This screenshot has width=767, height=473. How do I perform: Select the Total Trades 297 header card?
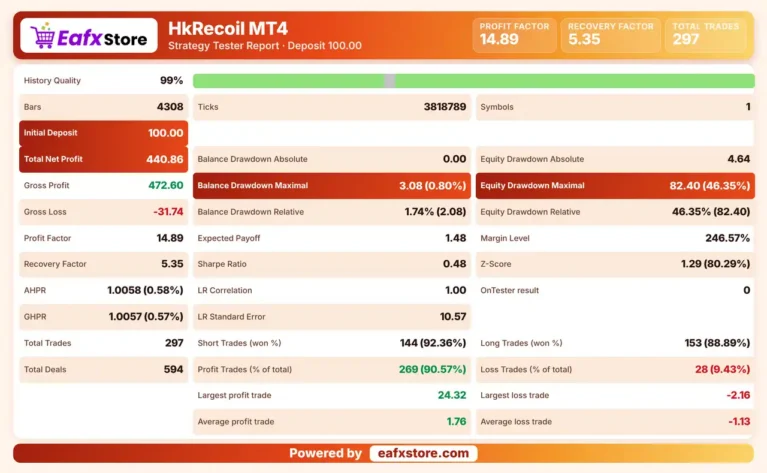click(x=705, y=35)
